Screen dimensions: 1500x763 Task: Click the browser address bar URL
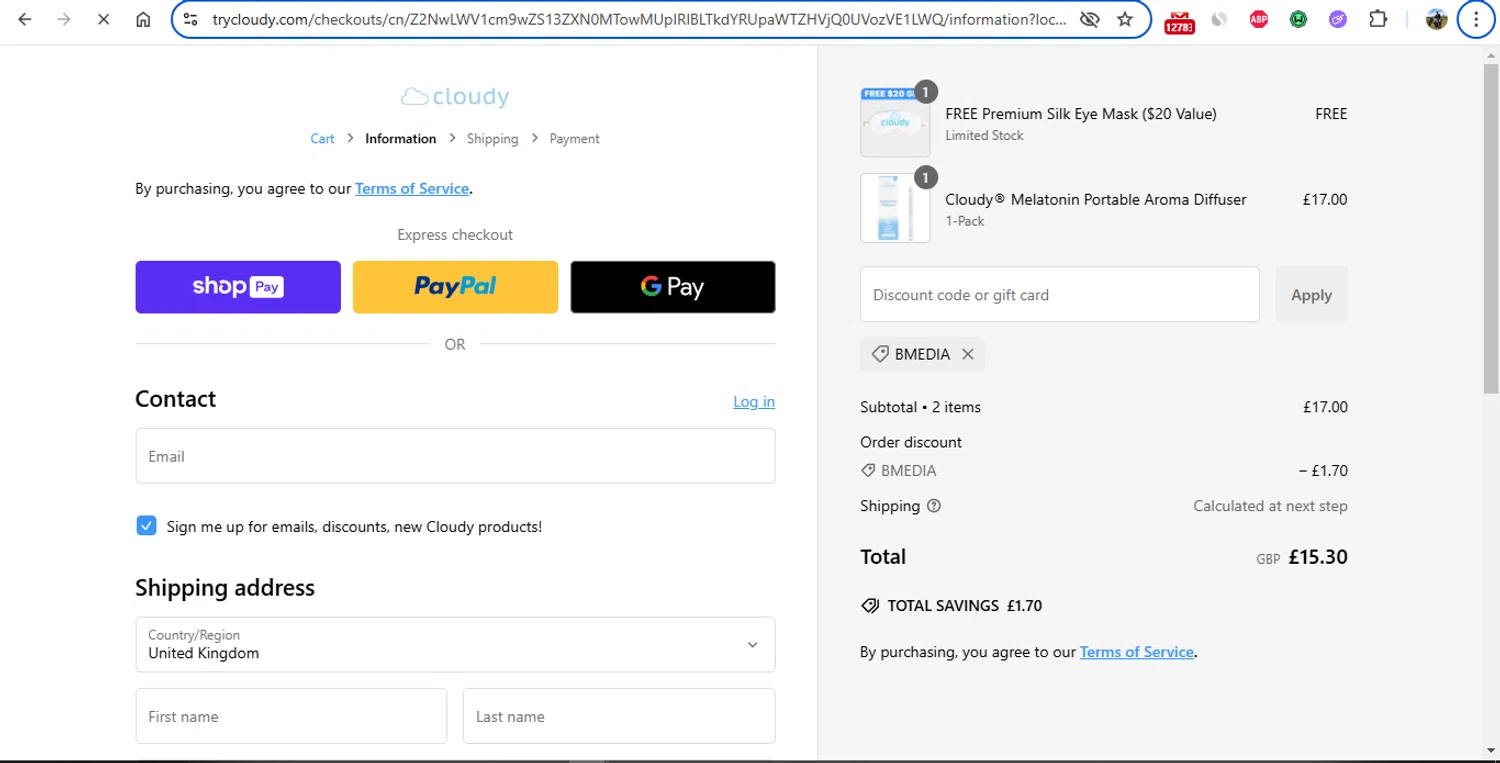639,19
